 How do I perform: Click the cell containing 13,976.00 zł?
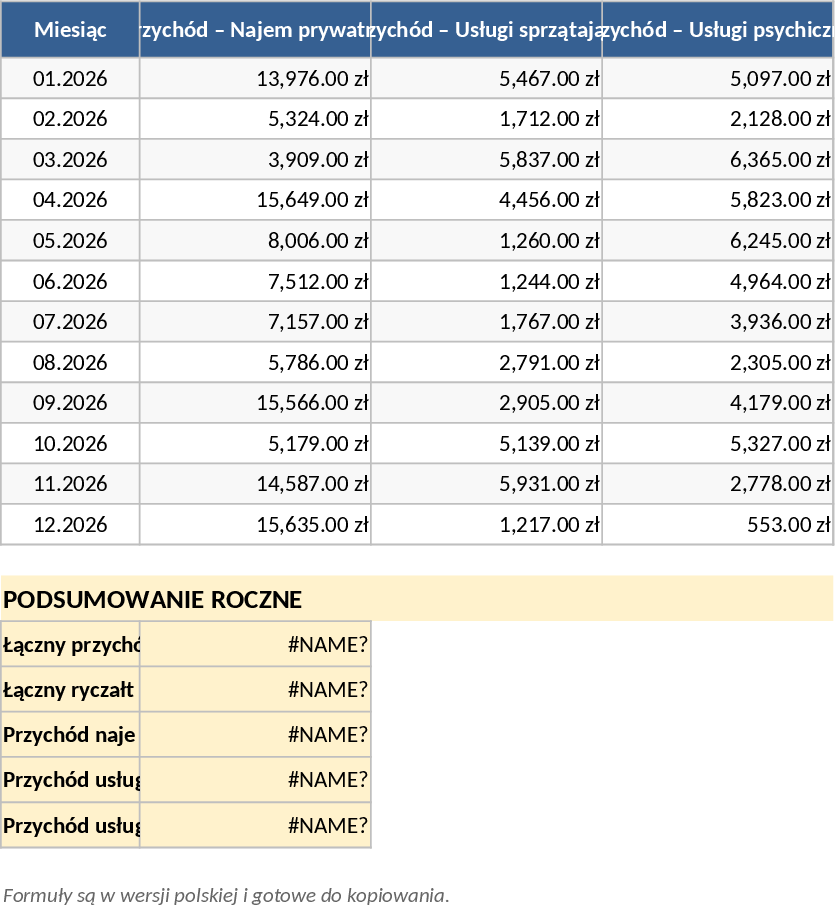255,79
